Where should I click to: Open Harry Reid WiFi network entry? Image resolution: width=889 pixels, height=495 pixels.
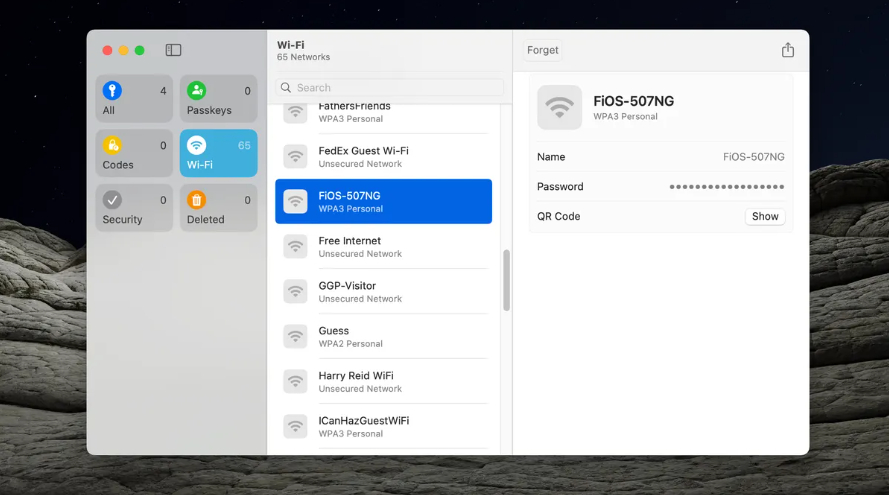click(x=383, y=382)
